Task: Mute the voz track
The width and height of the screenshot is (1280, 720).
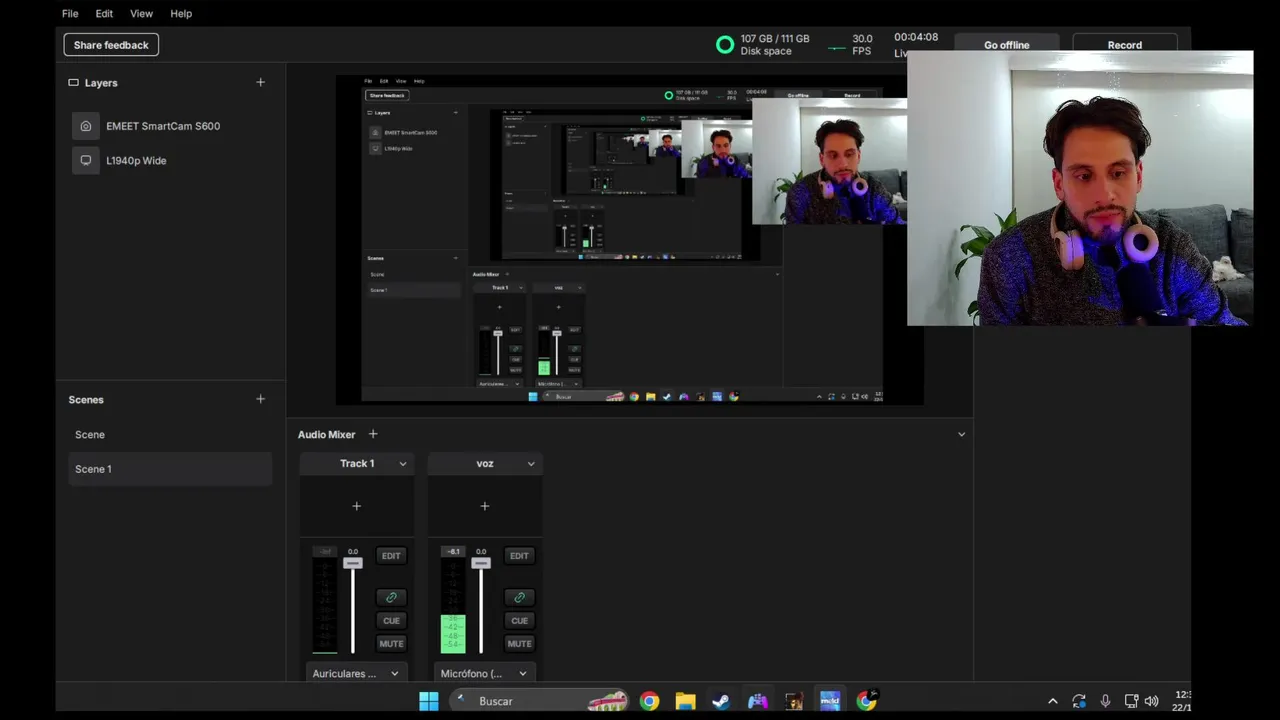Action: click(519, 644)
